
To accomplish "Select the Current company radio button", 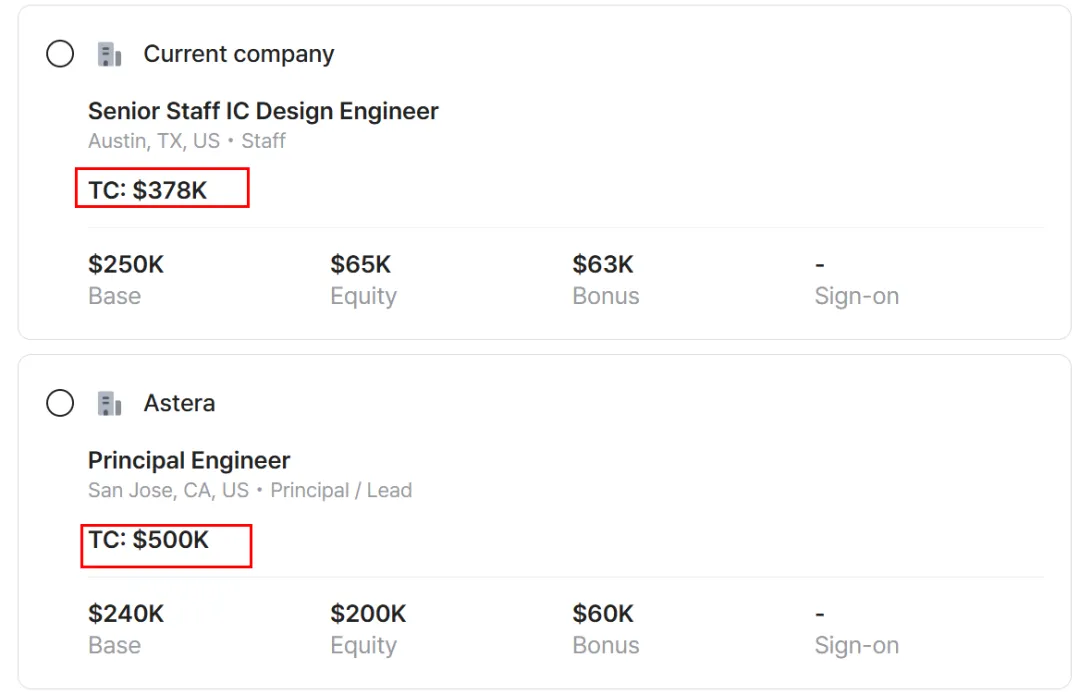I will tap(60, 54).
